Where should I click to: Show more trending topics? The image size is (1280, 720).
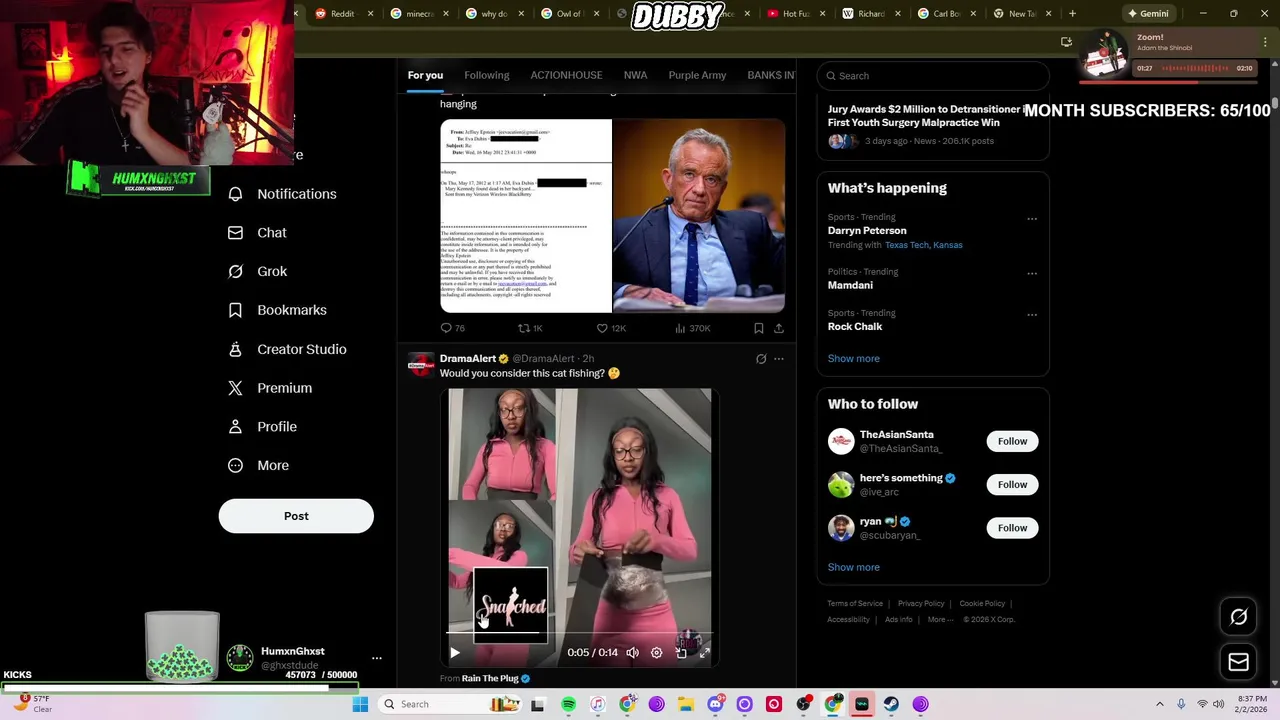(853, 358)
